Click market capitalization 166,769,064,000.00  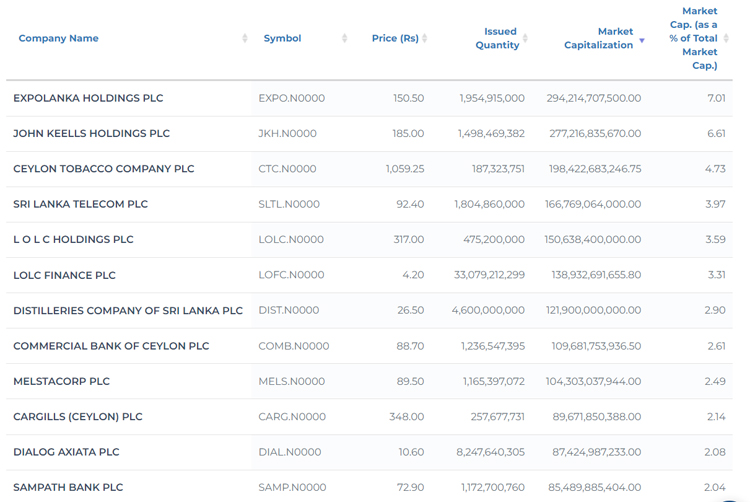(x=593, y=204)
